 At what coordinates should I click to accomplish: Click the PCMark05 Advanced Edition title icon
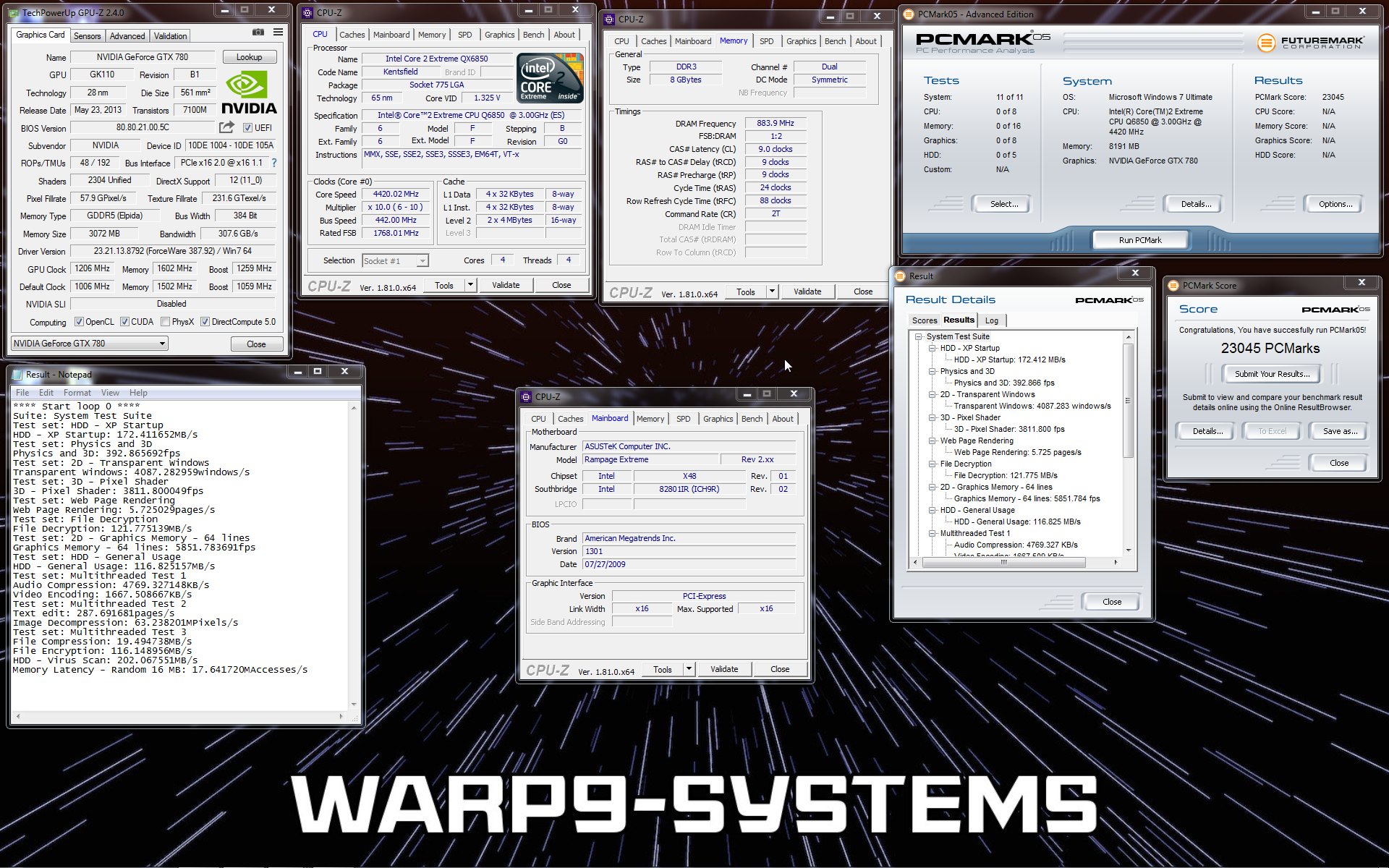[x=909, y=14]
